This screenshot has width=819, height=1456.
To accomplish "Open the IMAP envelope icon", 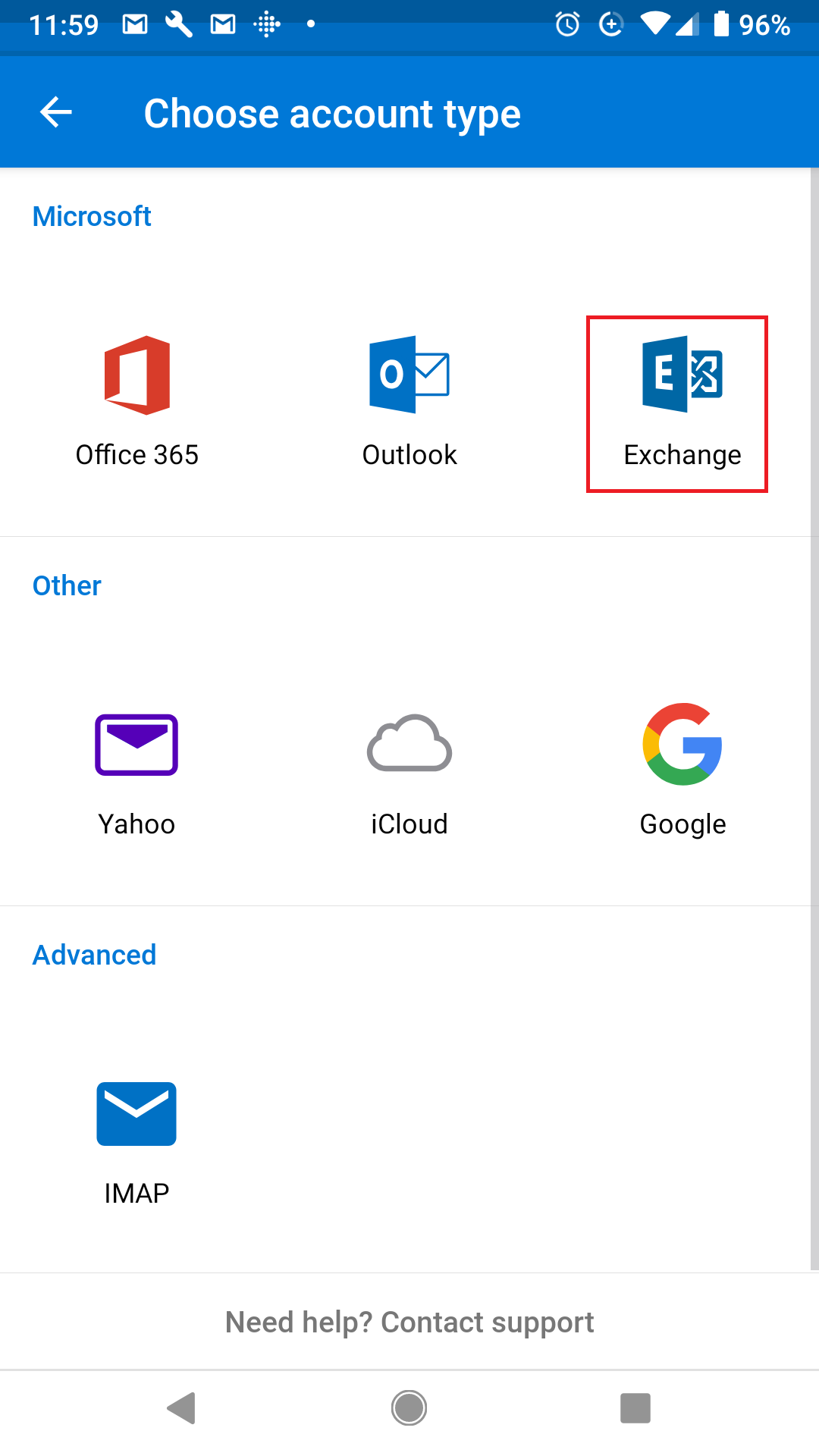I will 136,1113.
